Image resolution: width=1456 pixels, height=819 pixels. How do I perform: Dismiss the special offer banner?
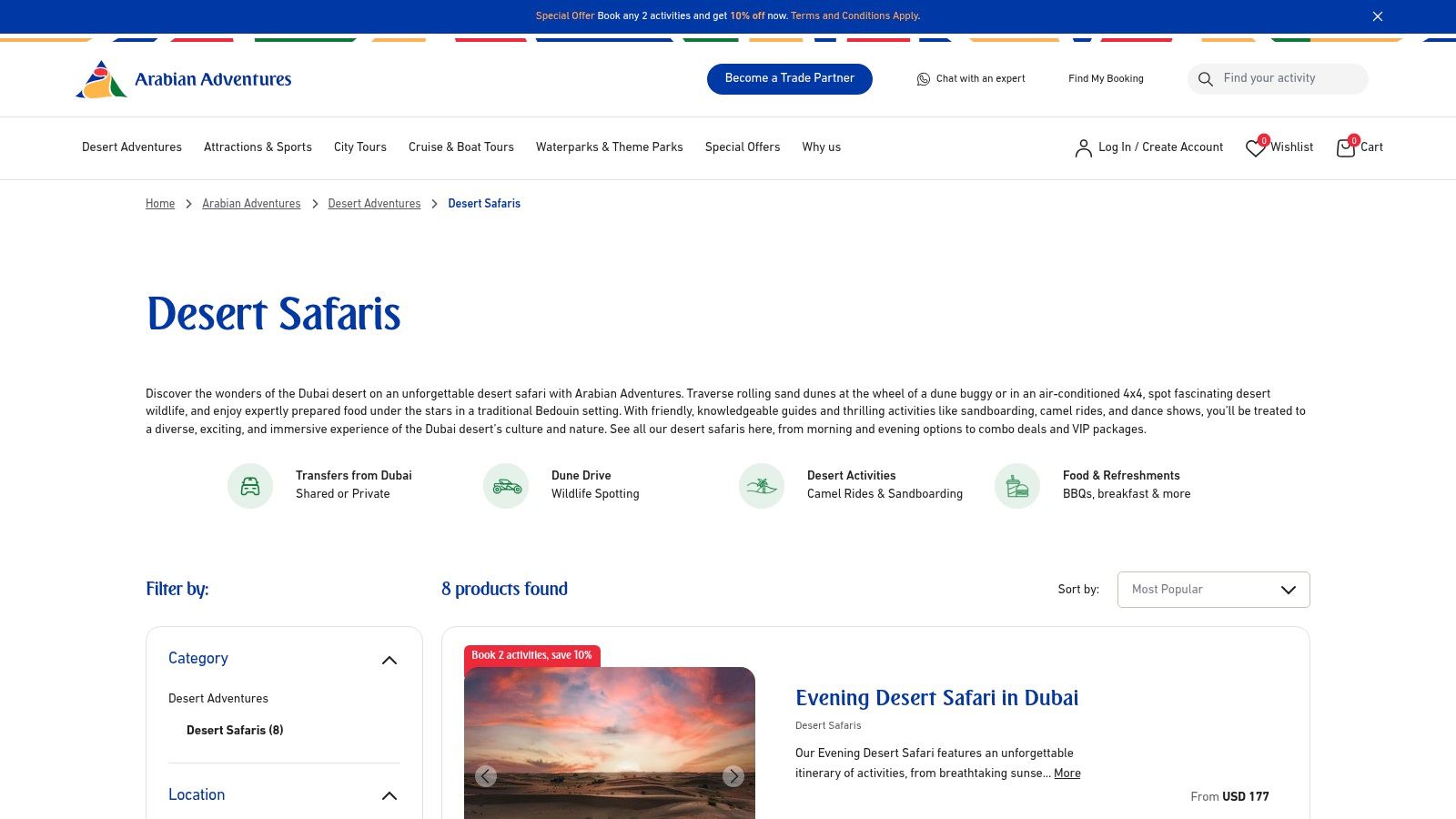click(1378, 16)
